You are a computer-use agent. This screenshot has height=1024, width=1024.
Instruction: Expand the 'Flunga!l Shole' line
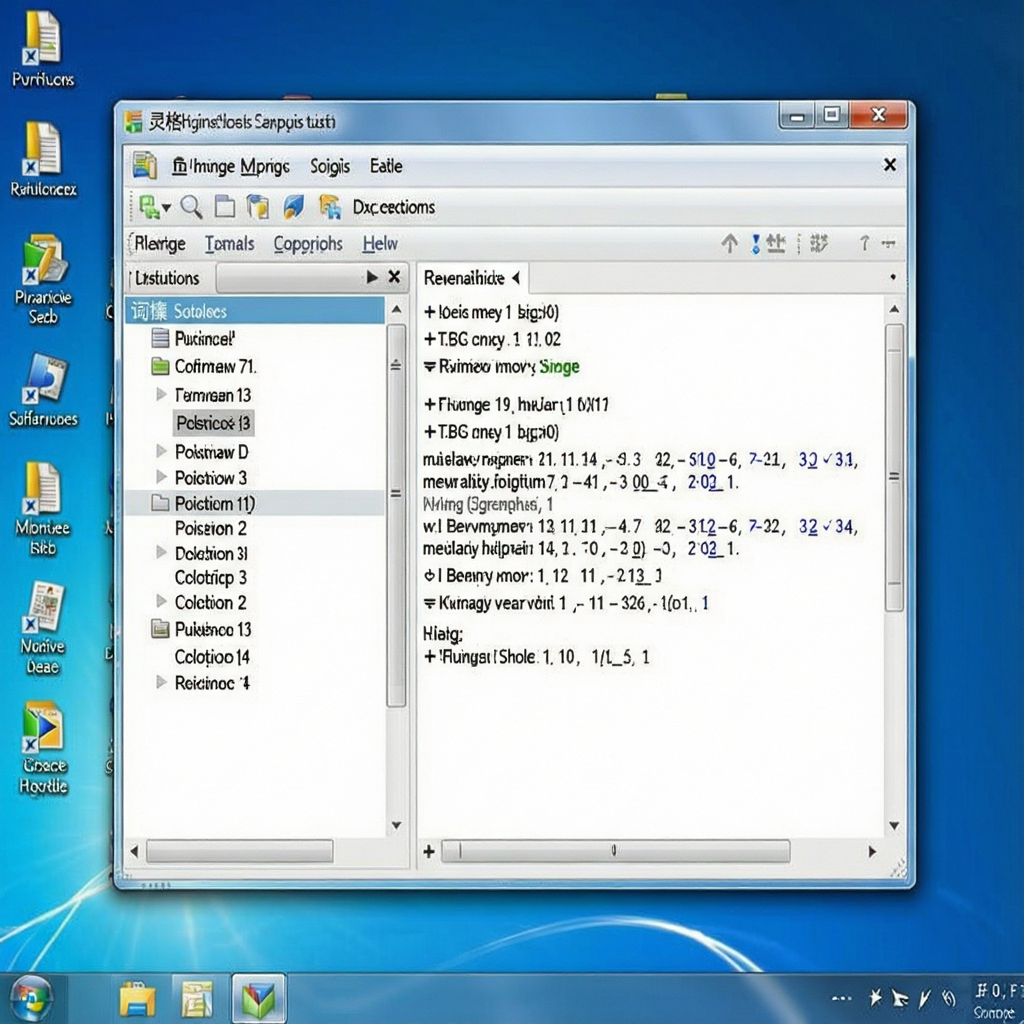tap(429, 657)
